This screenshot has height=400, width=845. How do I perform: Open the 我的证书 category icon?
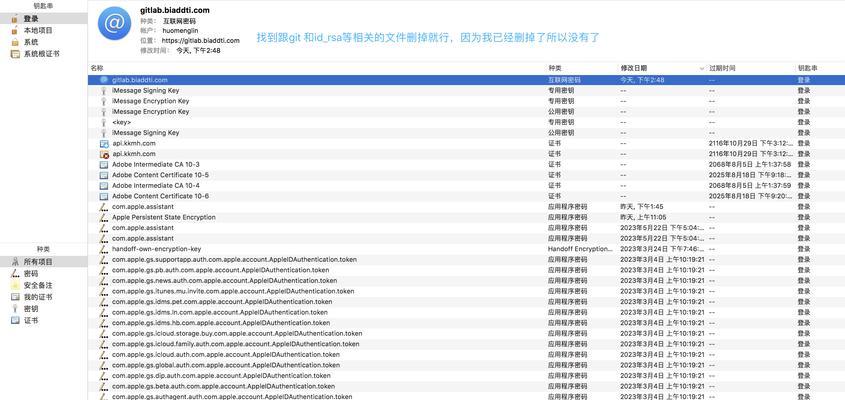[15, 297]
